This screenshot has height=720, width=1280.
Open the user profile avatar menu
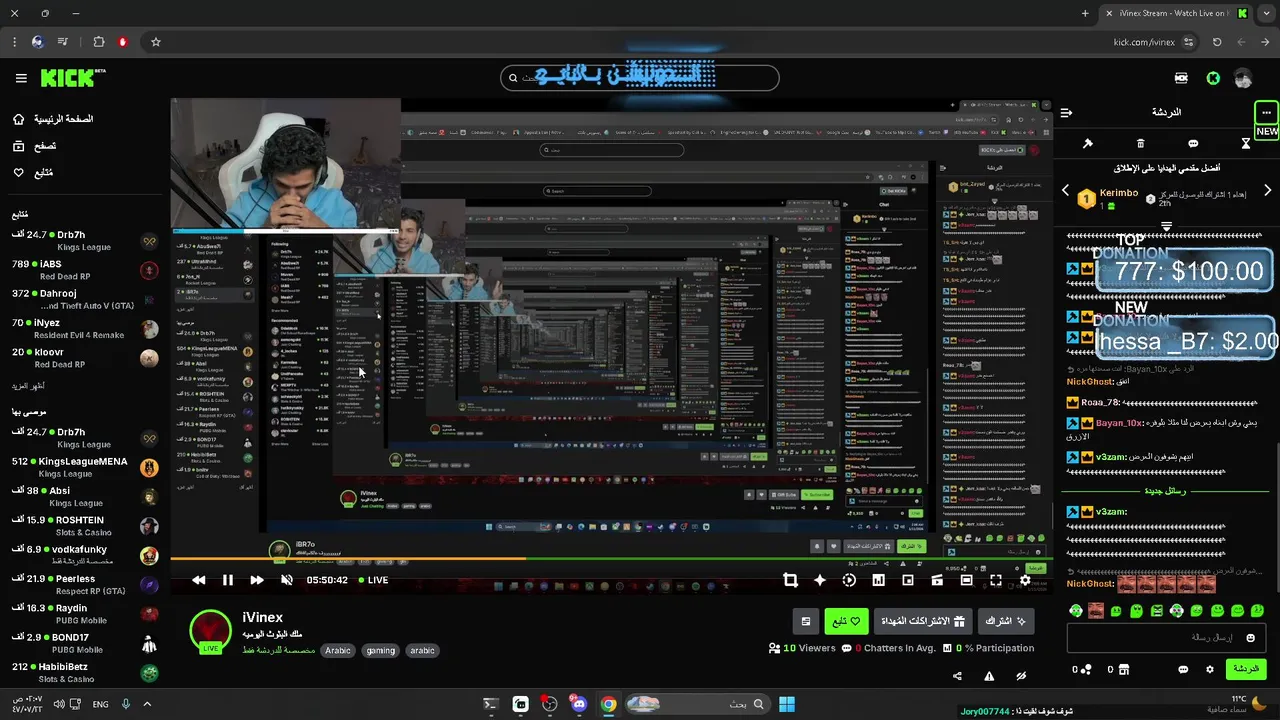1243,78
